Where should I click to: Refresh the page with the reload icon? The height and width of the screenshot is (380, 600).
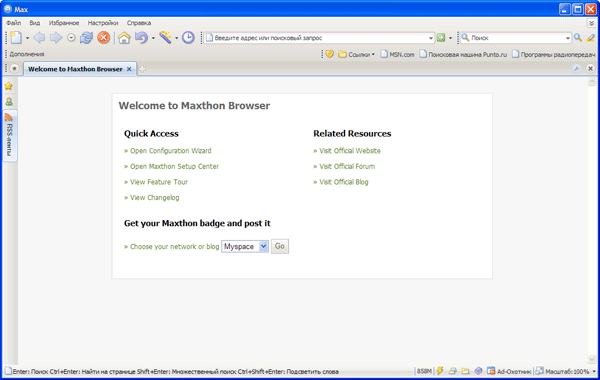(86, 38)
